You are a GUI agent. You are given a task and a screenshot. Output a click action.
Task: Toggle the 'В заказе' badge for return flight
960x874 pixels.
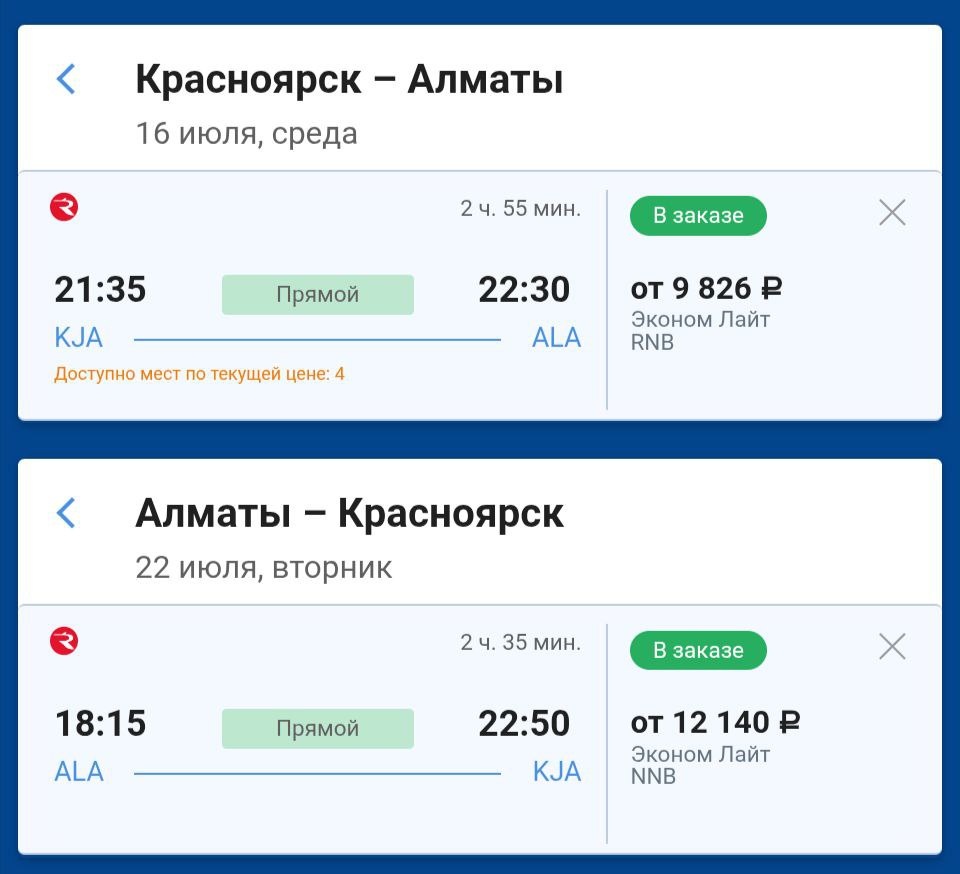pyautogui.click(x=698, y=650)
